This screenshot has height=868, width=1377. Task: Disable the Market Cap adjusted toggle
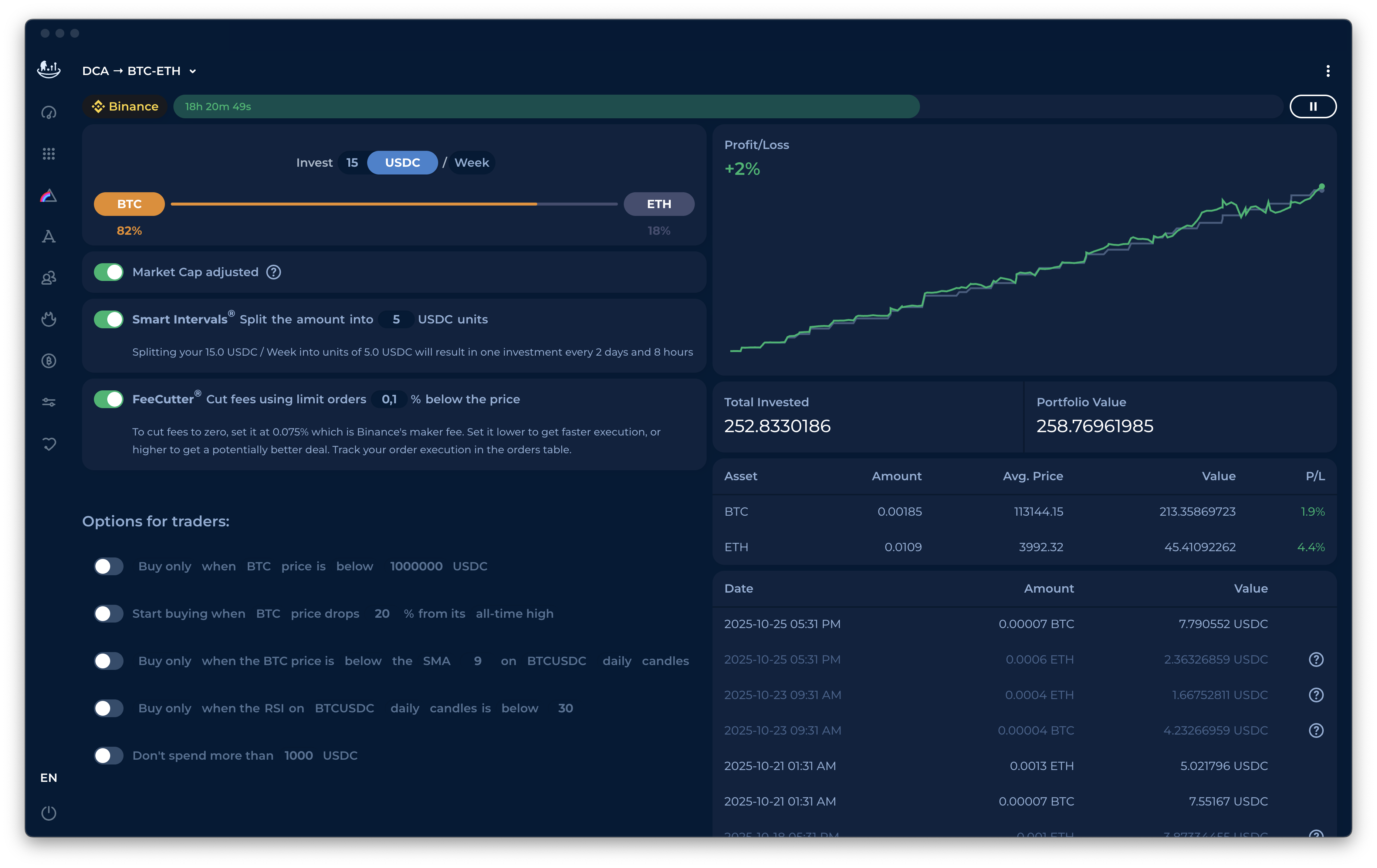[109, 272]
